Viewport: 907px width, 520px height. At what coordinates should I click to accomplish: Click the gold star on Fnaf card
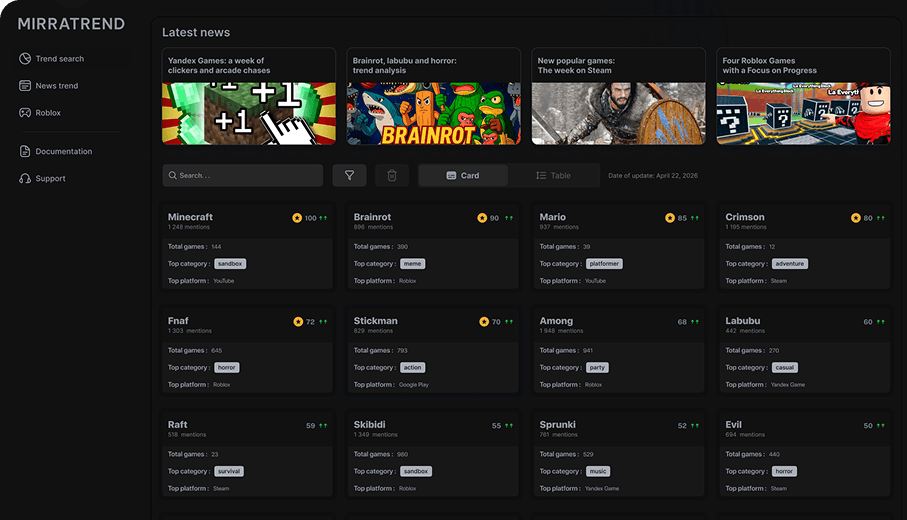point(298,322)
